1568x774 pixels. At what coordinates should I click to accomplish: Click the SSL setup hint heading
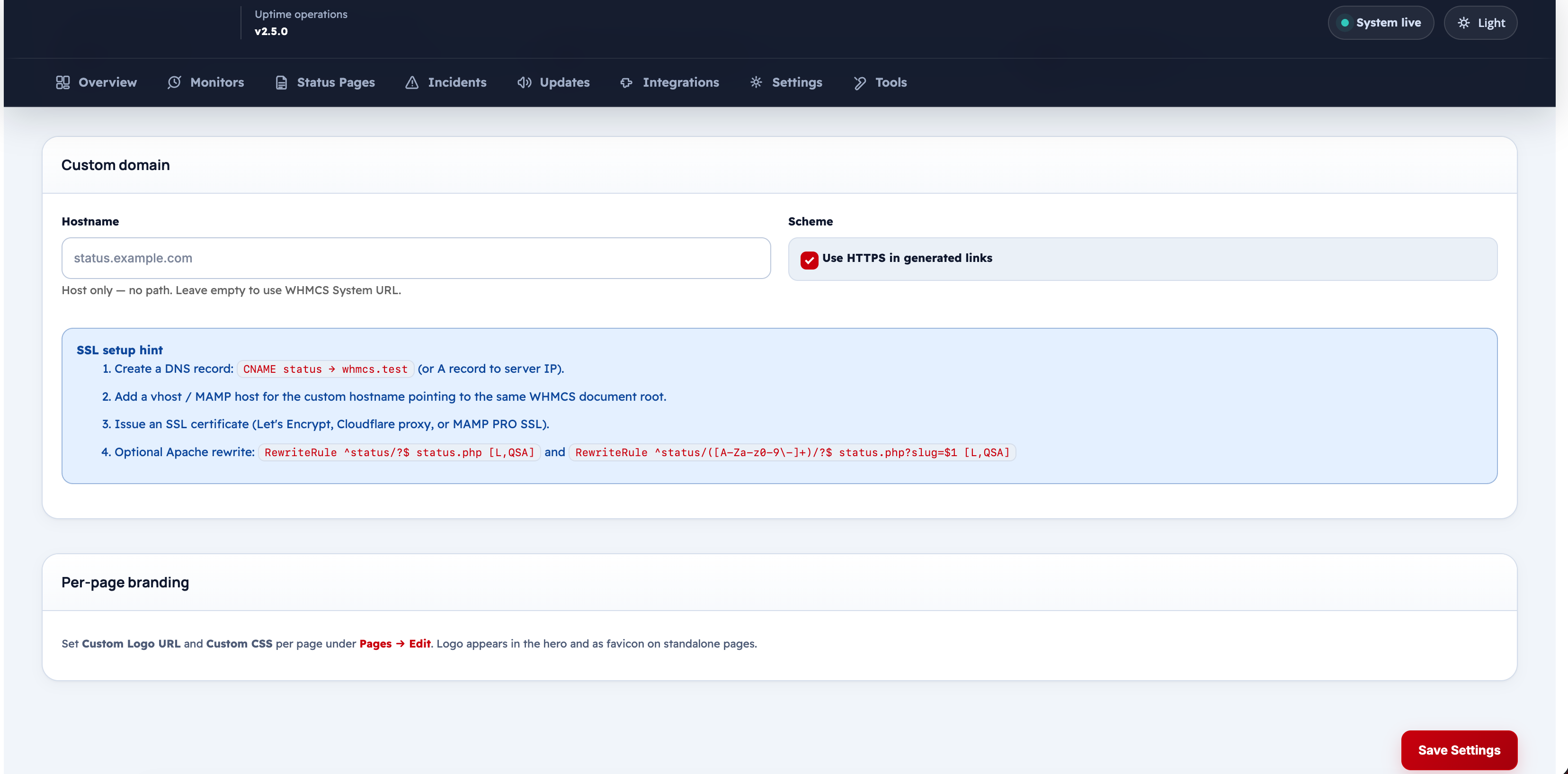coord(119,350)
